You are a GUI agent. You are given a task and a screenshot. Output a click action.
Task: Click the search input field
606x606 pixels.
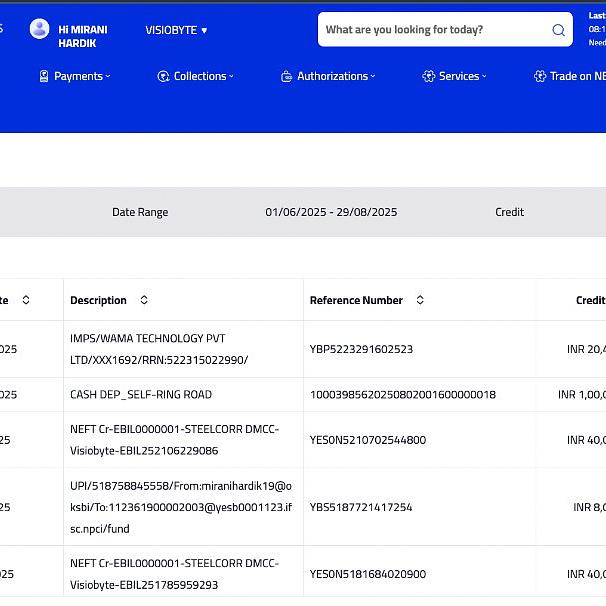coord(445,29)
